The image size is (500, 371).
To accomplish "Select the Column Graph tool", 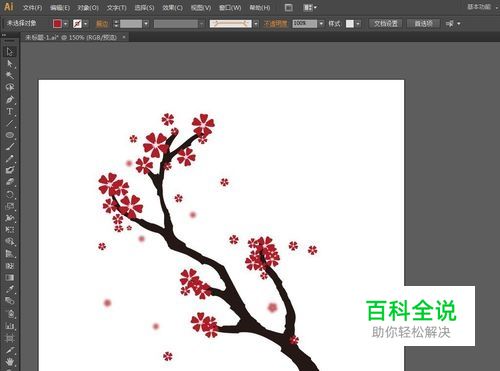I will coord(10,326).
